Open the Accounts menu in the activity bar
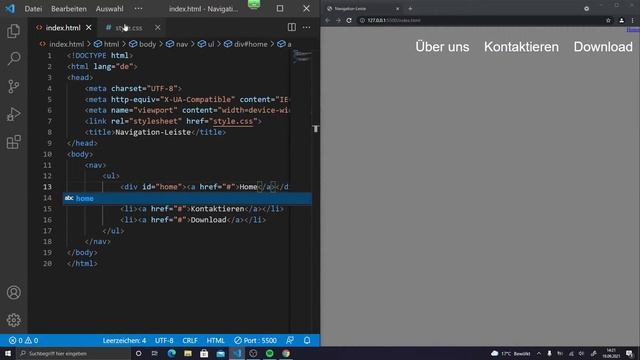The width and height of the screenshot is (640, 360). click(x=13, y=292)
